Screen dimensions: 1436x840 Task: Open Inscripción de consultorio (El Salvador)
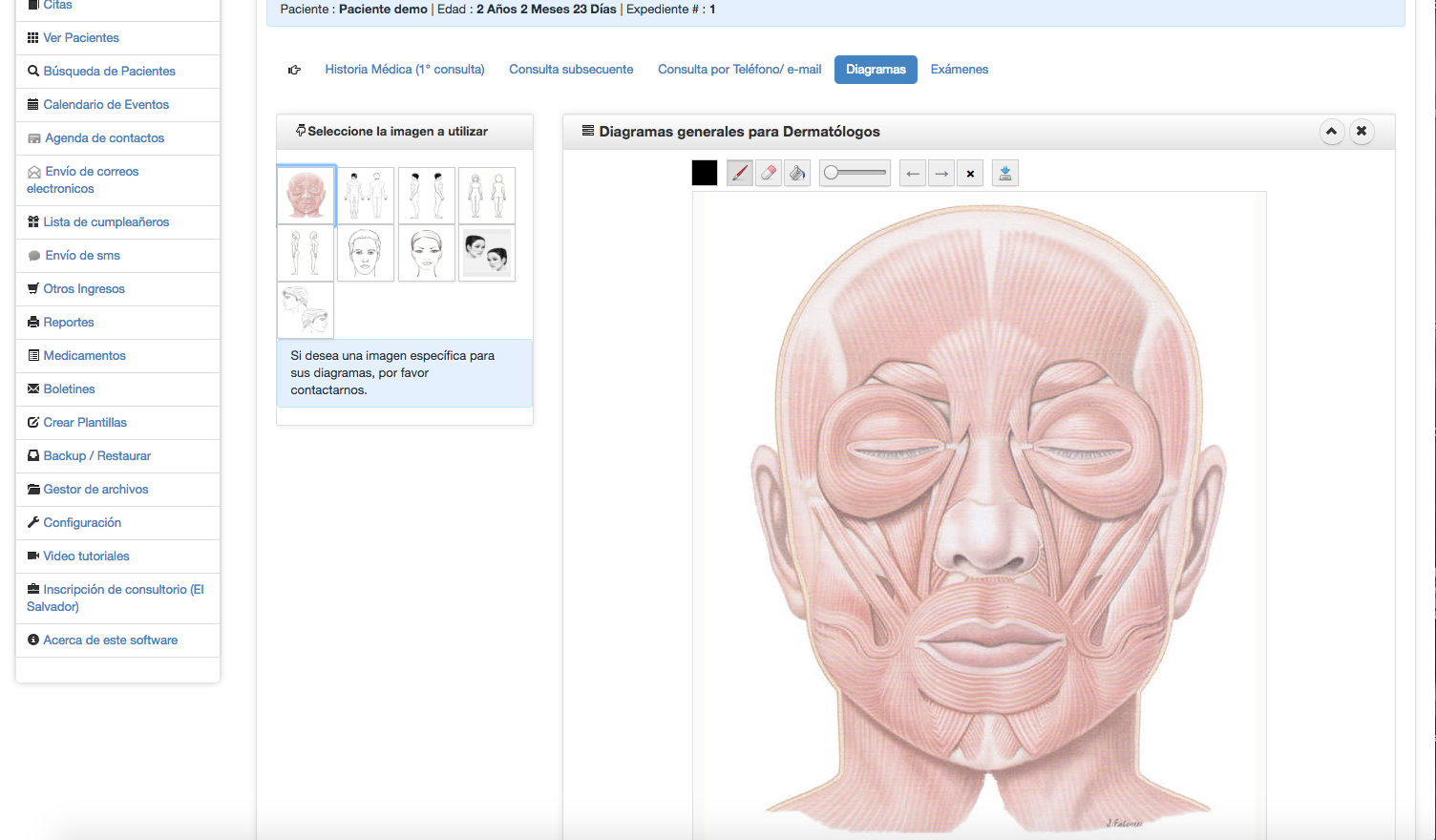[x=117, y=598]
